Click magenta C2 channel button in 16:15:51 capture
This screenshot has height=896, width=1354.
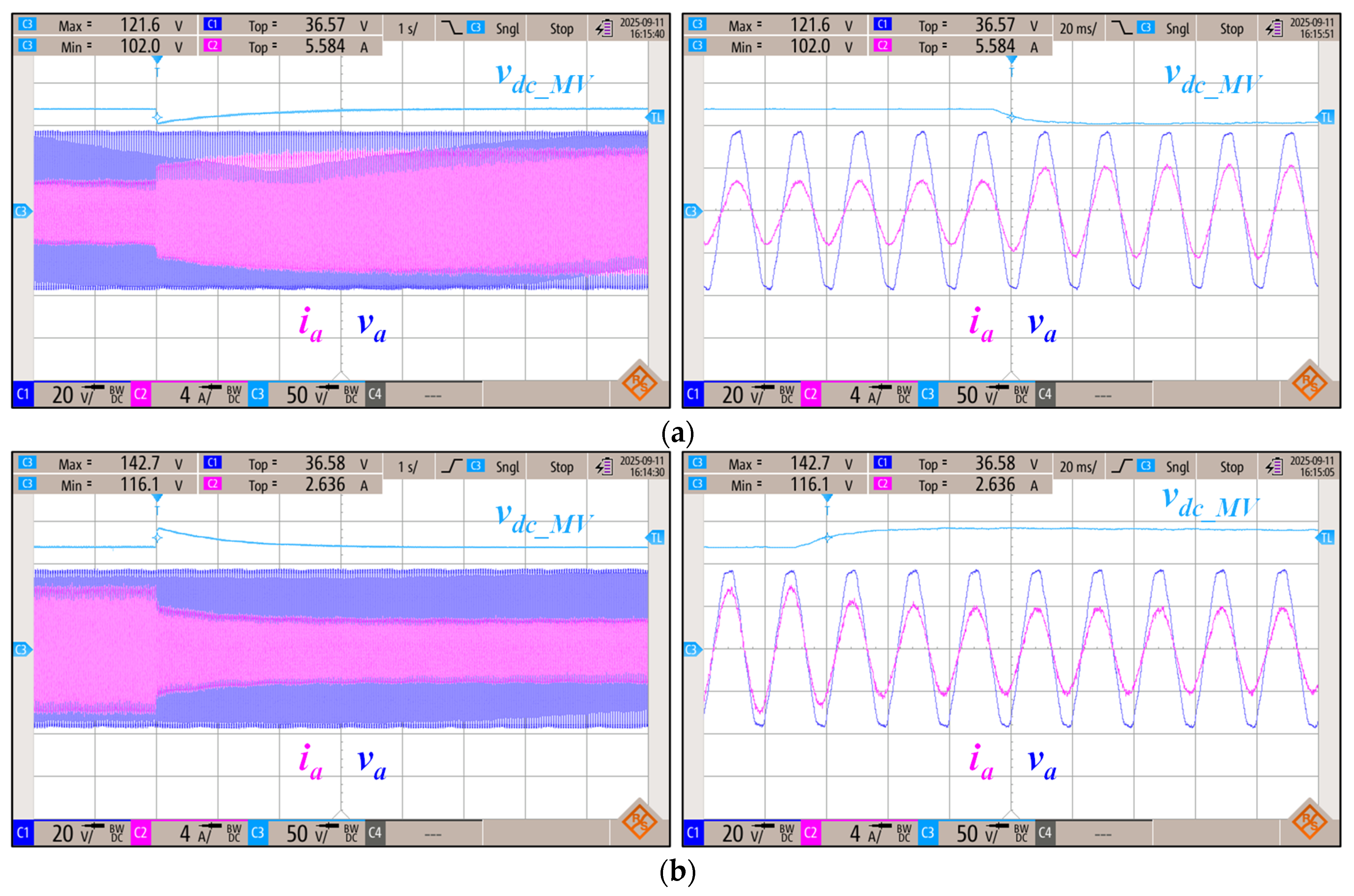811,394
